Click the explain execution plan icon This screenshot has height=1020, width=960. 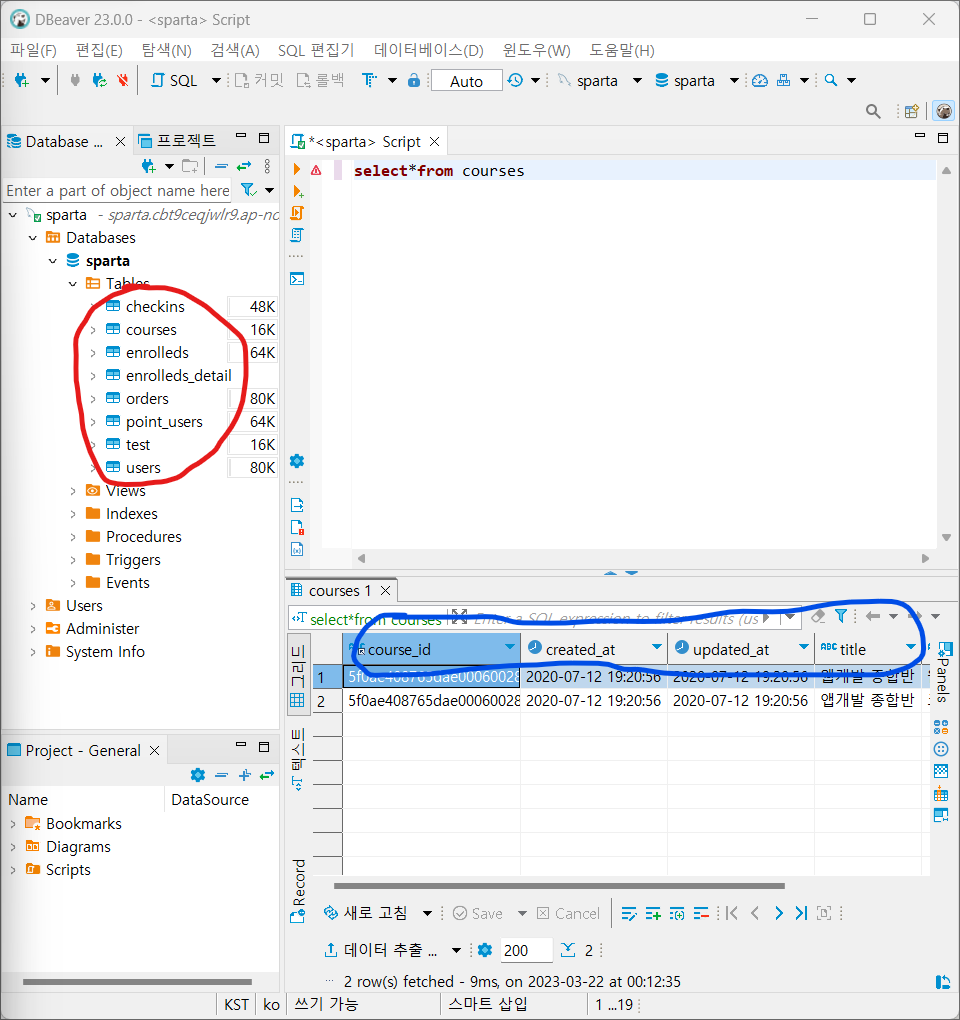(297, 235)
